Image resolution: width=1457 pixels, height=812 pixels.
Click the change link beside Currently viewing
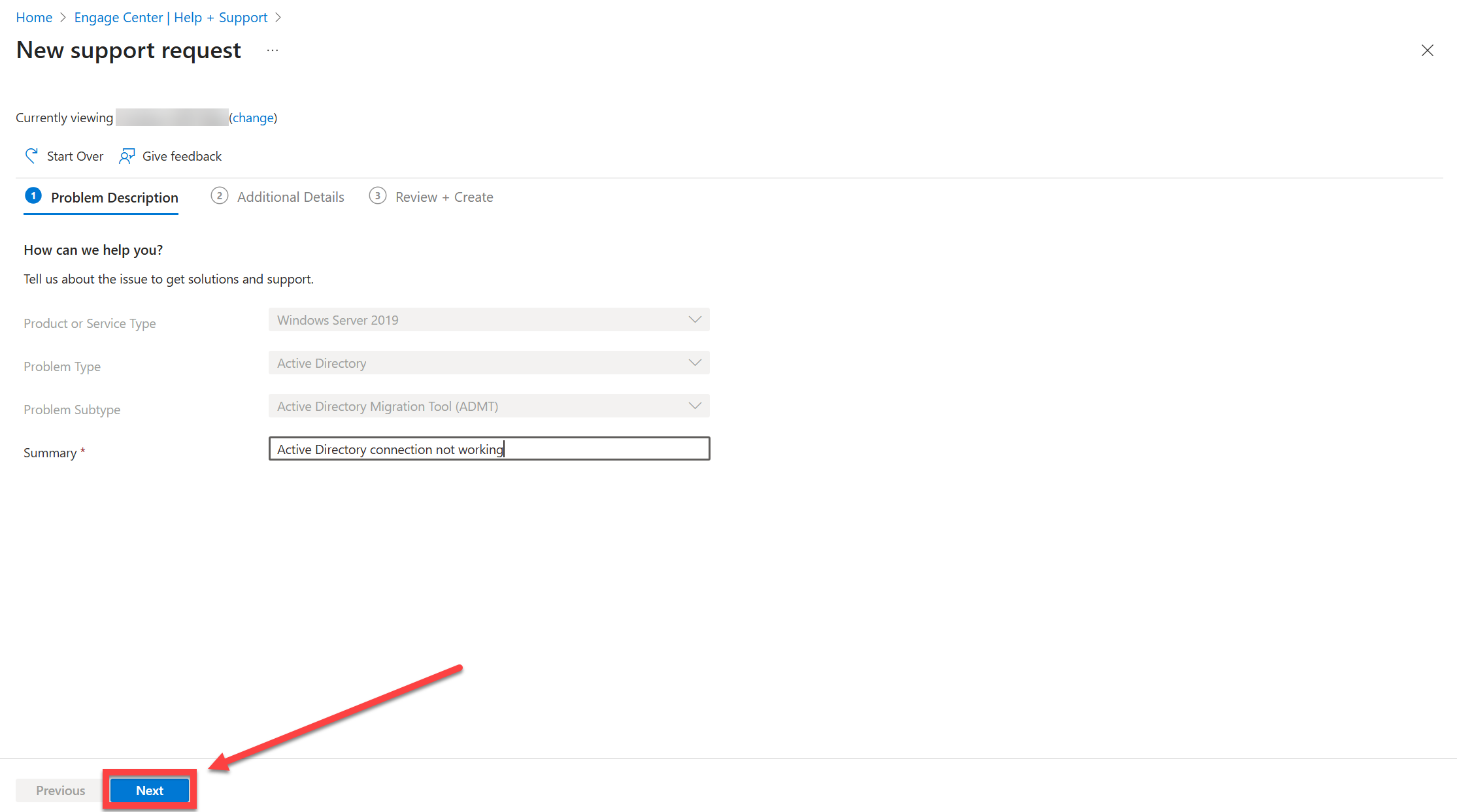(x=253, y=118)
